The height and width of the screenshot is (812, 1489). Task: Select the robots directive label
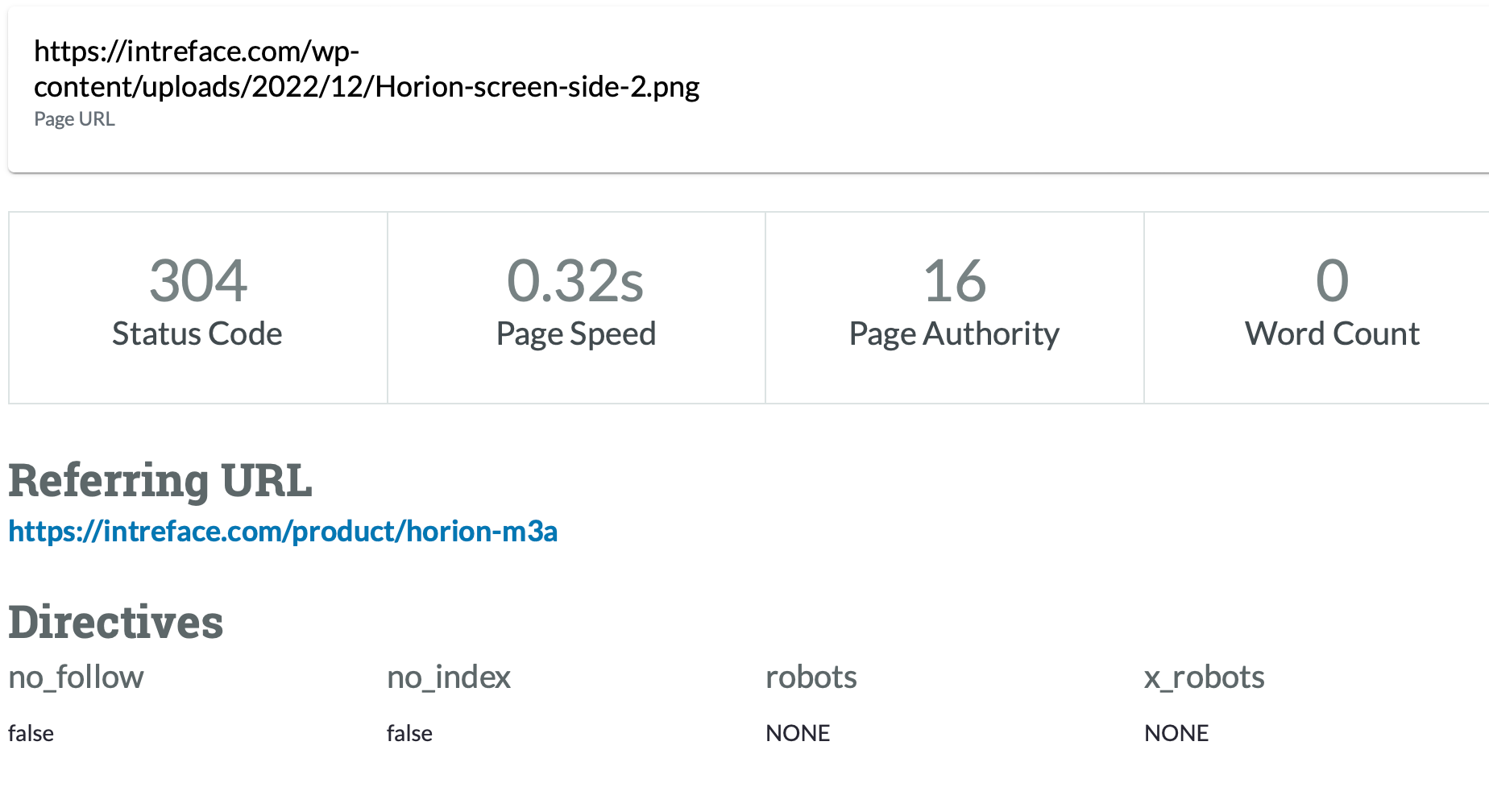pyautogui.click(x=811, y=677)
